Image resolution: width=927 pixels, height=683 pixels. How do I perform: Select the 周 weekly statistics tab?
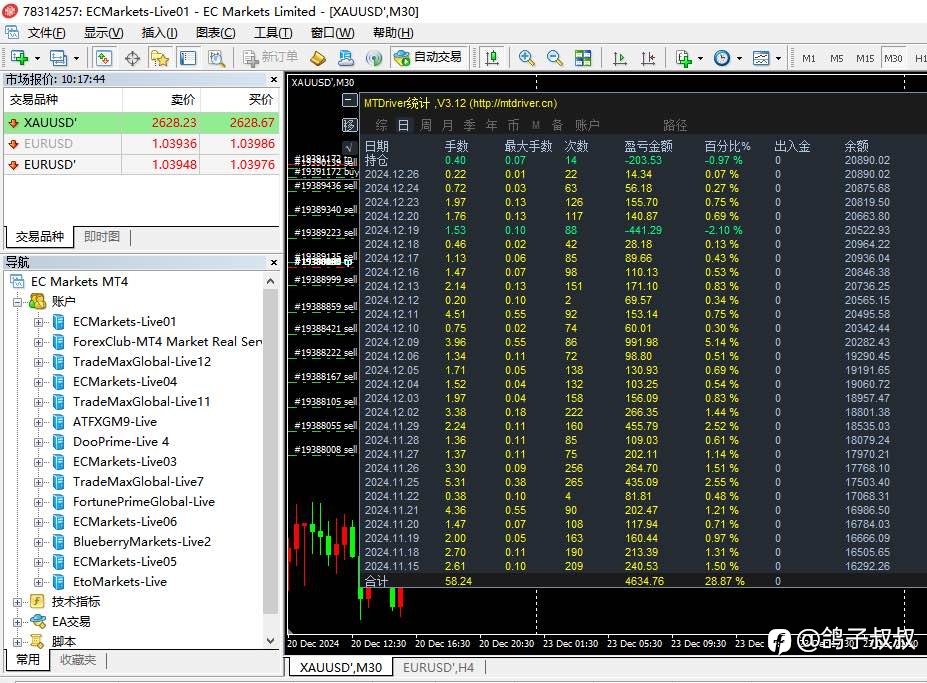click(426, 125)
